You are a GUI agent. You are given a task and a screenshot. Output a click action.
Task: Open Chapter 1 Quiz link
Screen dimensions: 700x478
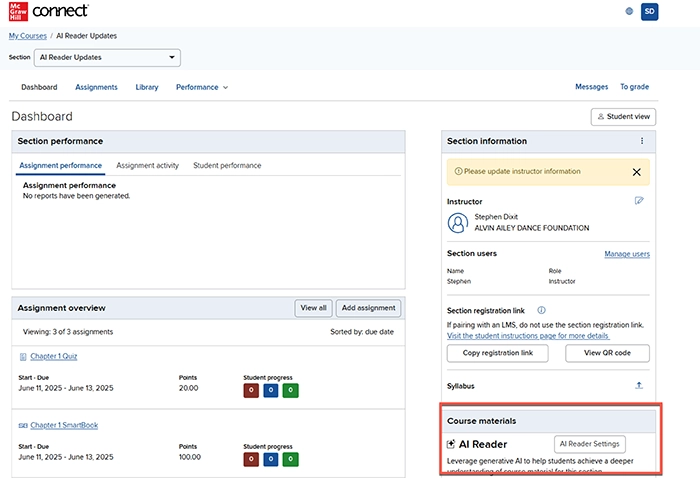click(54, 357)
